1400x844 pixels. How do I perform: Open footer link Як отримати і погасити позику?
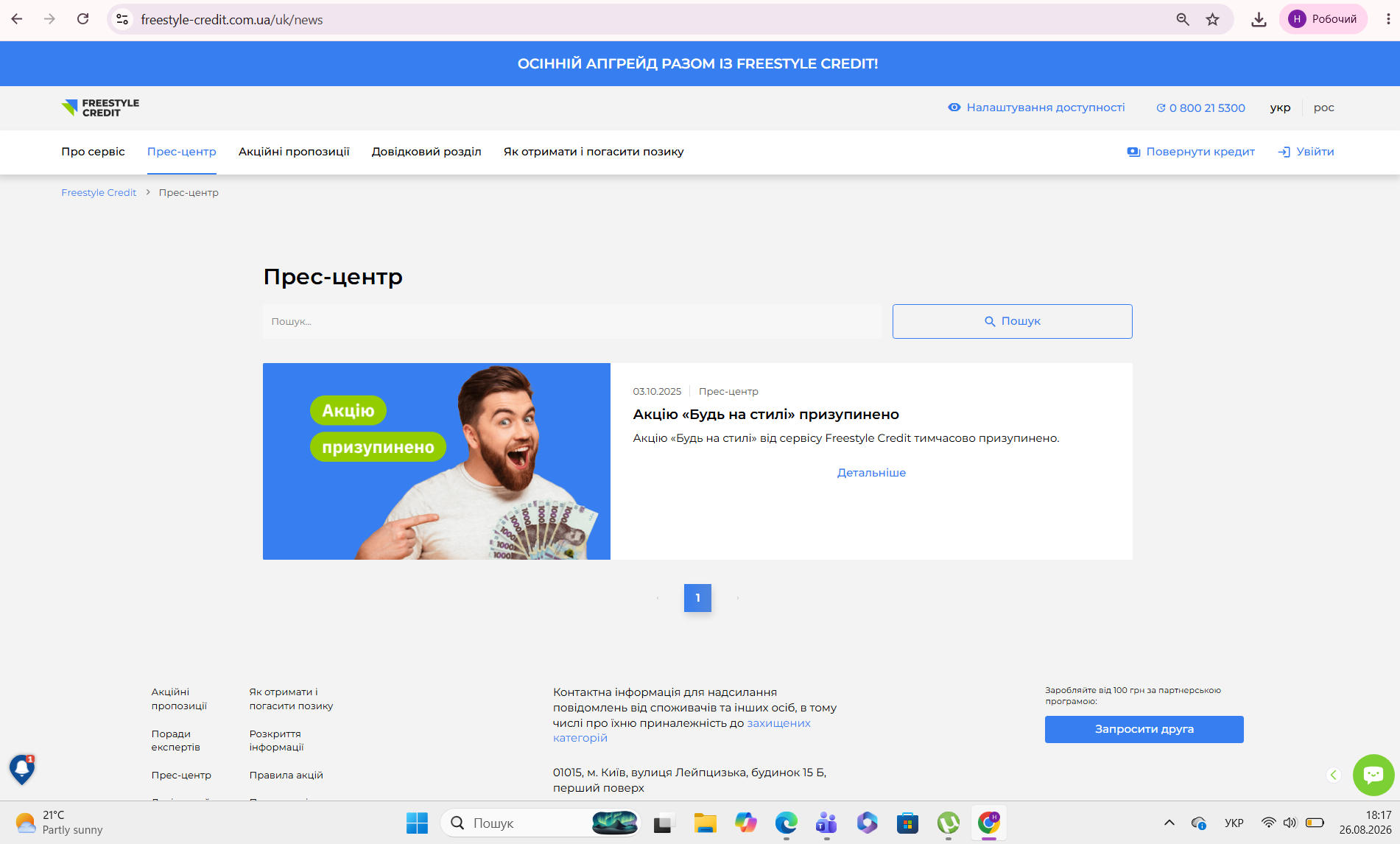[x=291, y=699]
